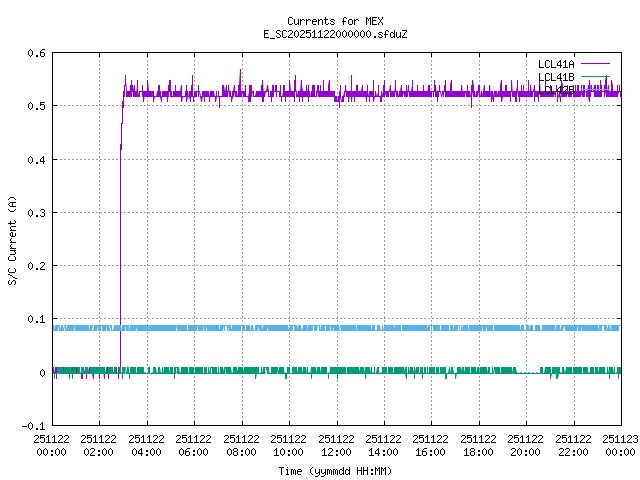Click the -0.1 y-axis tick label
The width and height of the screenshot is (640, 480).
click(x=34, y=426)
